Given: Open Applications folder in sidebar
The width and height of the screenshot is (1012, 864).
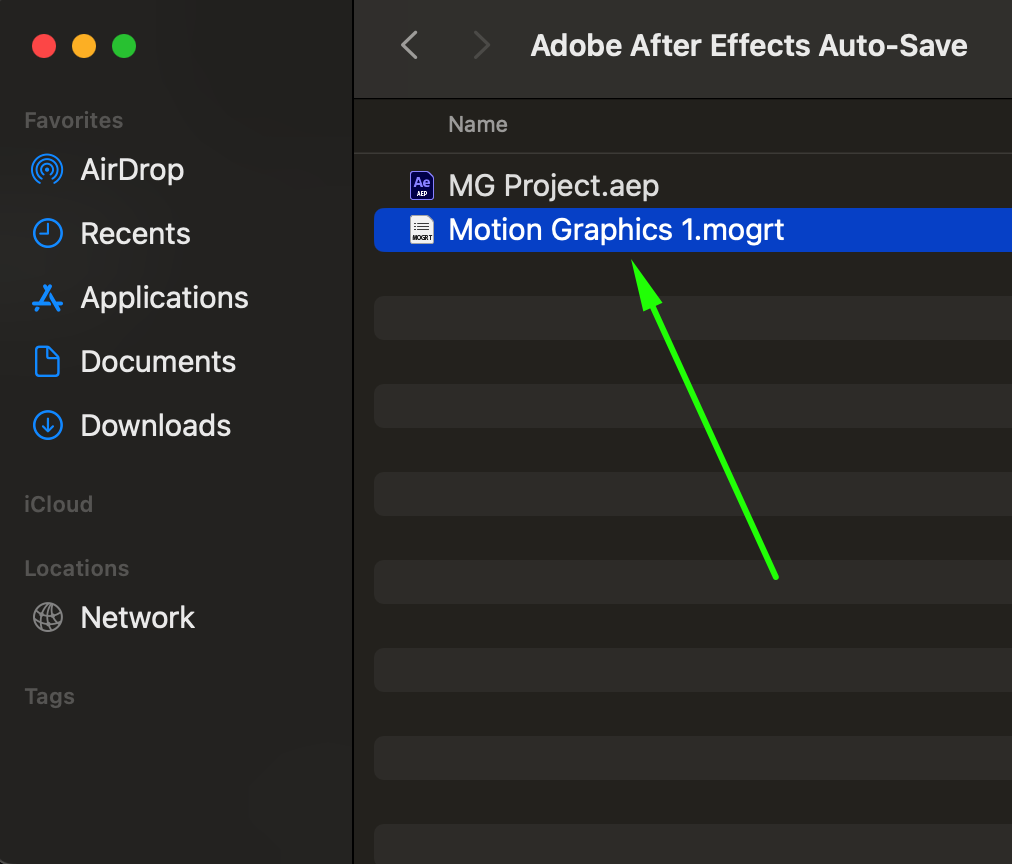Looking at the screenshot, I should coord(164,298).
